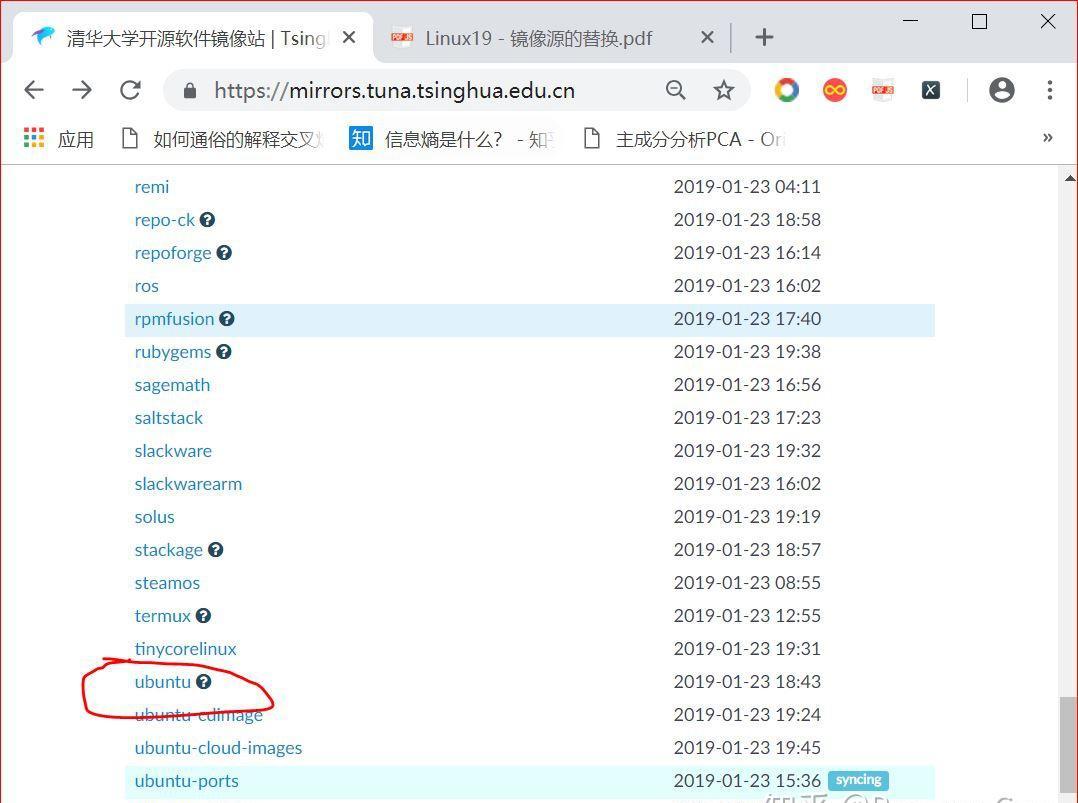
Task: Open the steamos mirror link
Action: [x=168, y=583]
